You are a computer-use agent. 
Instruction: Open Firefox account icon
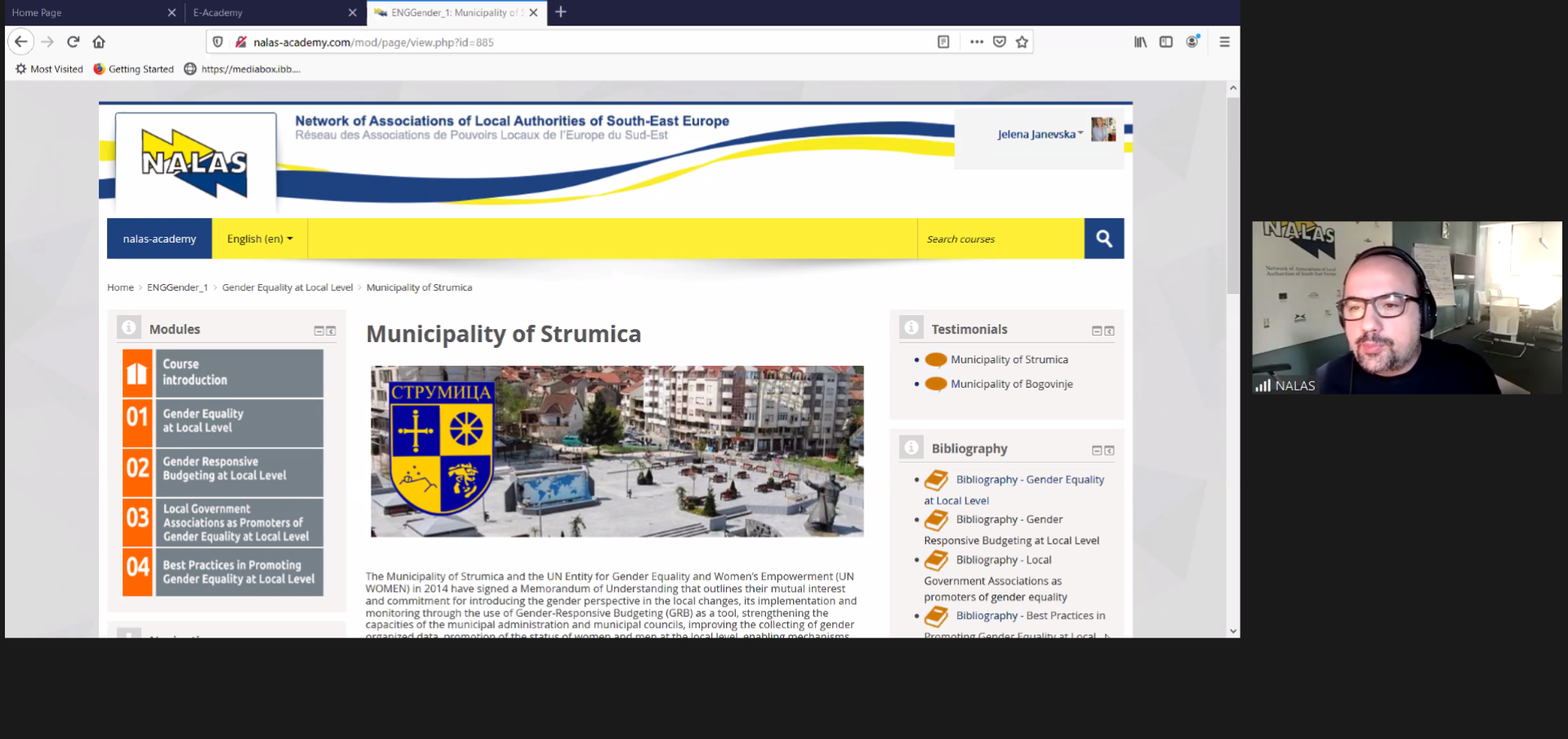[x=1192, y=42]
